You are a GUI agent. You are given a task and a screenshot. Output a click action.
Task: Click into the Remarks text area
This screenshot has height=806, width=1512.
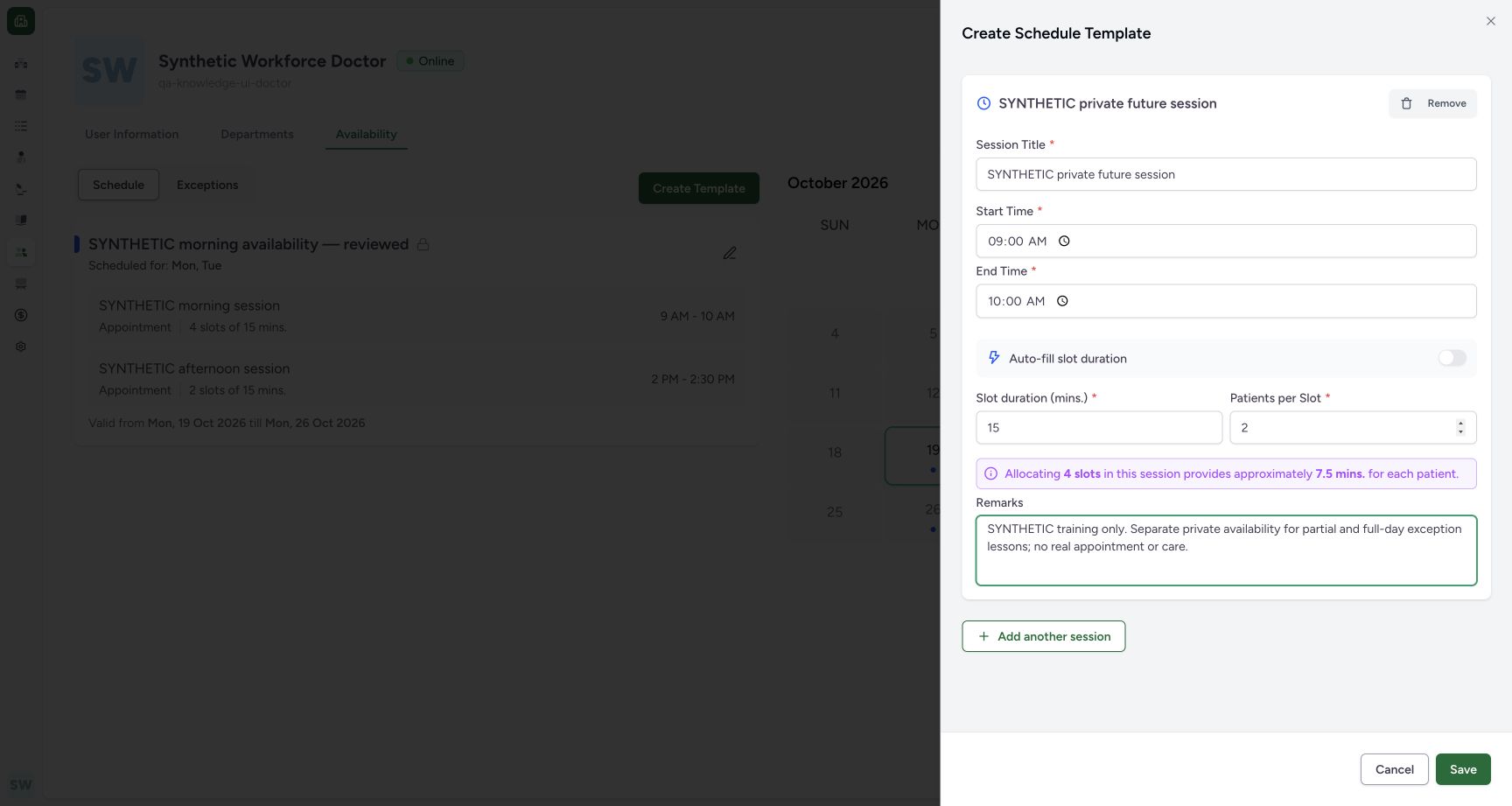[1226, 550]
